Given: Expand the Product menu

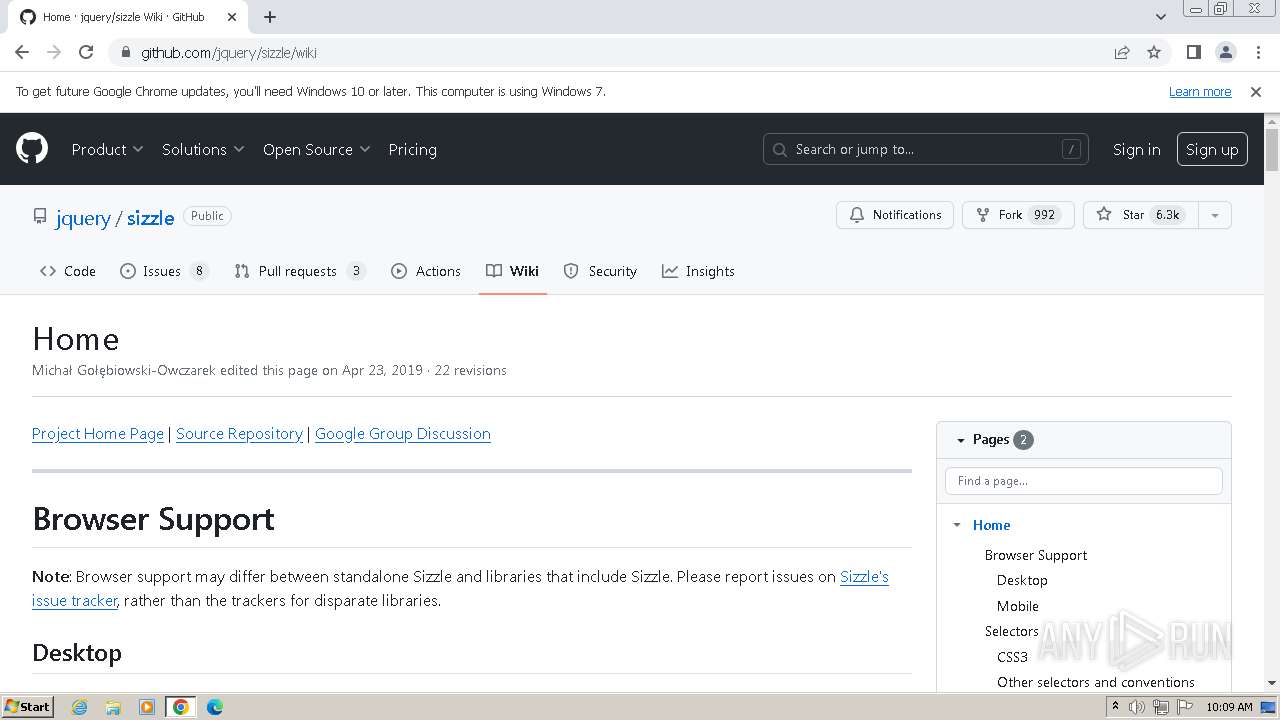Looking at the screenshot, I should pos(107,149).
